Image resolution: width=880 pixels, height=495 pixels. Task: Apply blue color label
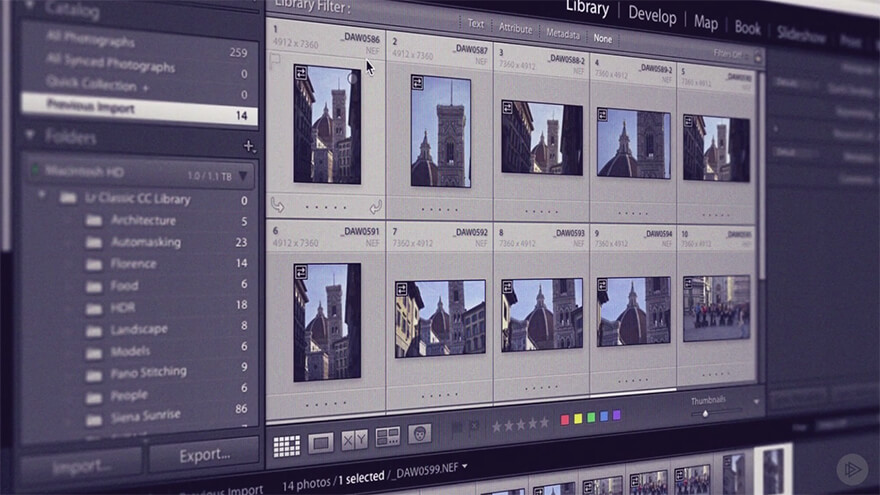click(x=604, y=416)
